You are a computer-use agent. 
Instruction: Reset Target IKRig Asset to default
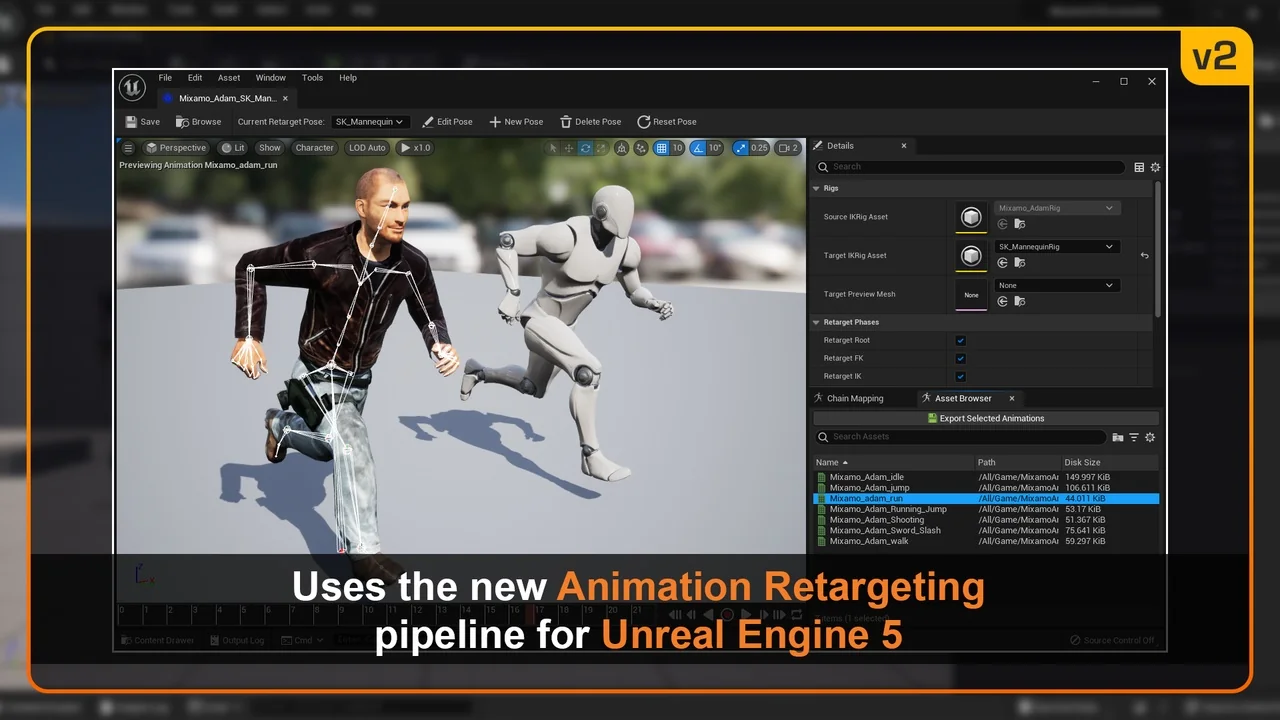1144,256
